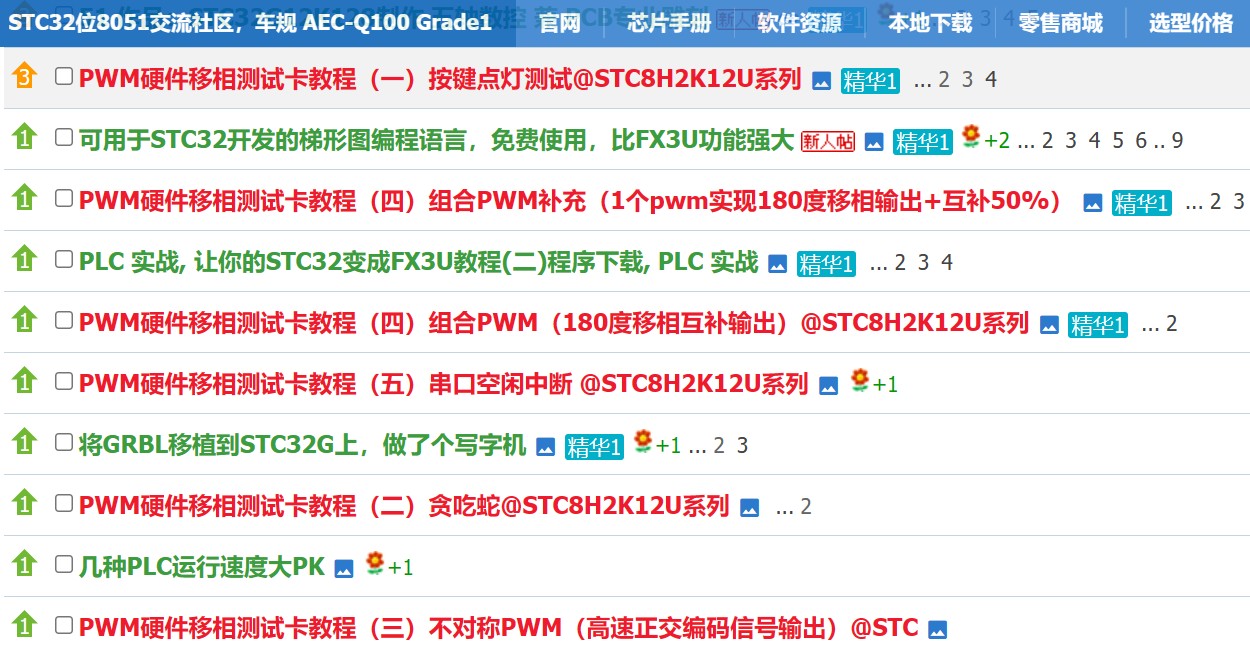Screen dimensions: 1250x655
Task: Go to page 3 of GRBL移植 thread
Action: tap(742, 446)
